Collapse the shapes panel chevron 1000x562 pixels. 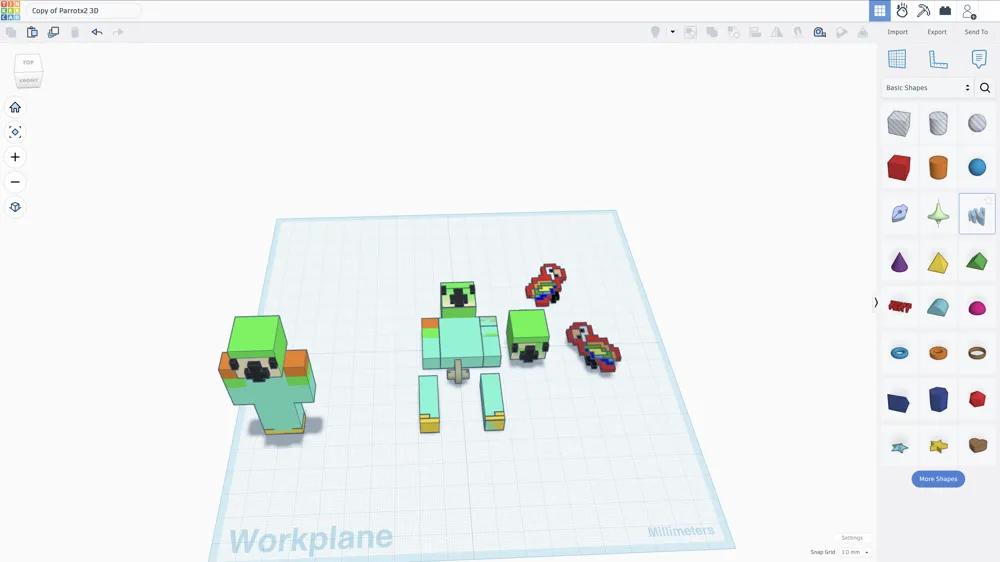click(876, 302)
